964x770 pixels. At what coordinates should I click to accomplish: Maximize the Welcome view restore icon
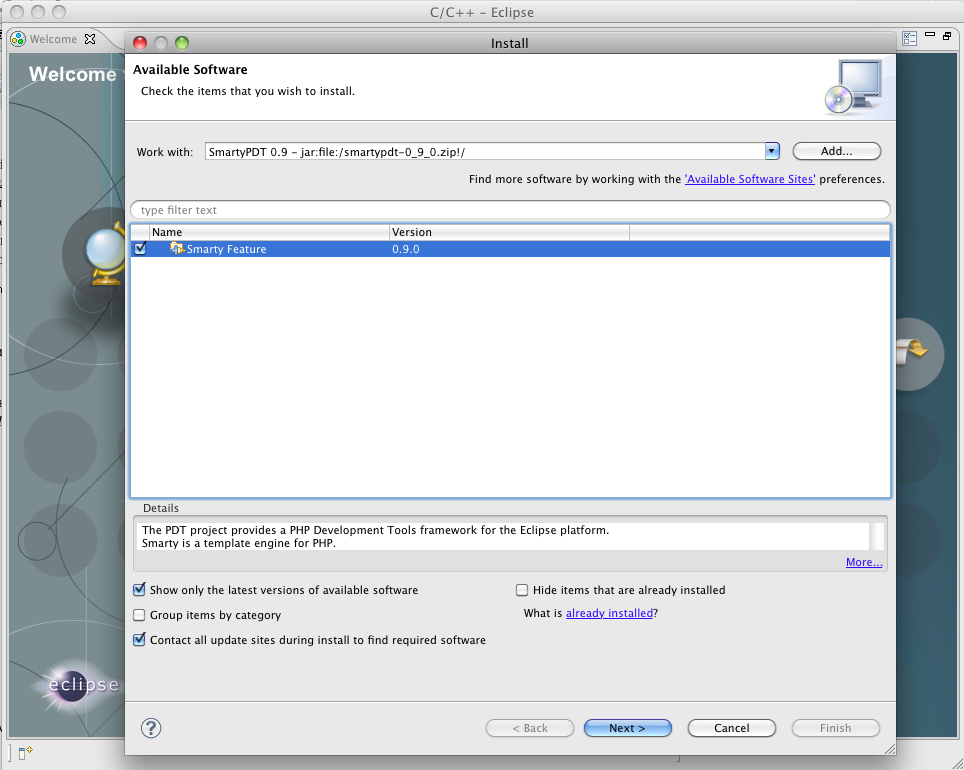click(947, 36)
